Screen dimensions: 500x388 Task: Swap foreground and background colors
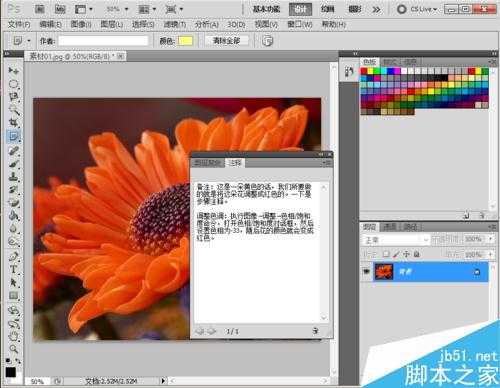coord(18,361)
